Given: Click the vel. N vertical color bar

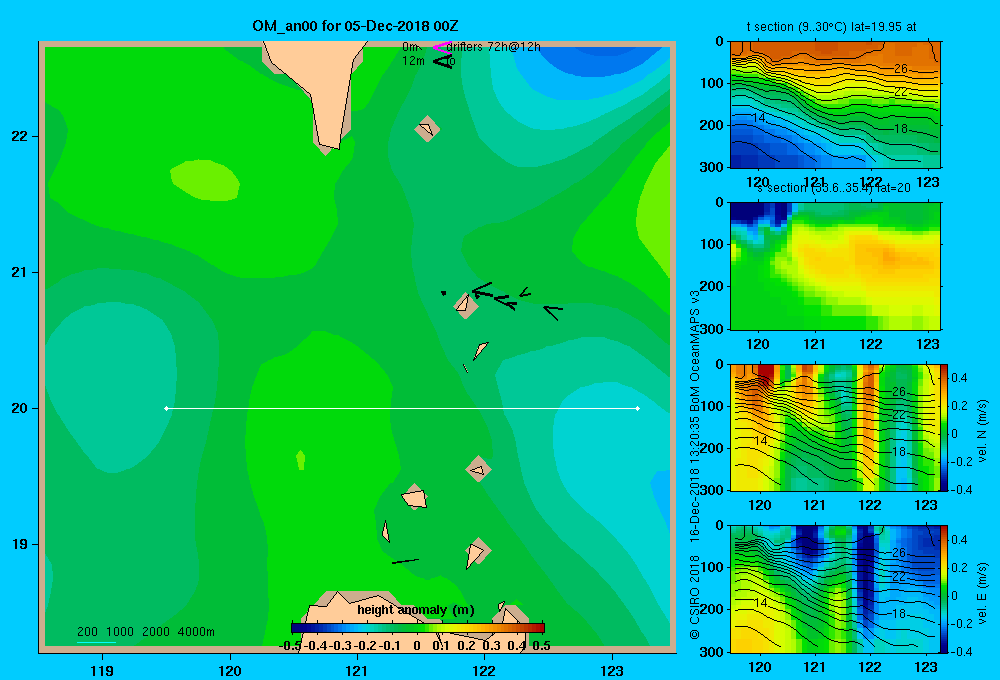Looking at the screenshot, I should pos(944,427).
